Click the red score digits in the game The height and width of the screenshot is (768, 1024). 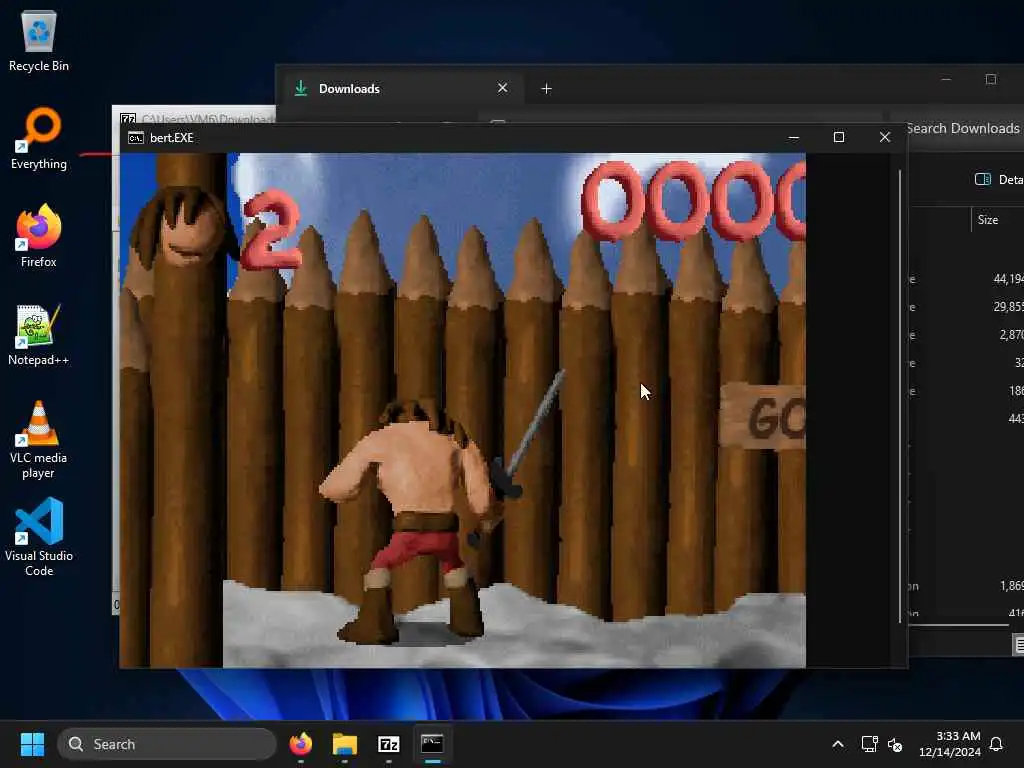click(x=694, y=201)
